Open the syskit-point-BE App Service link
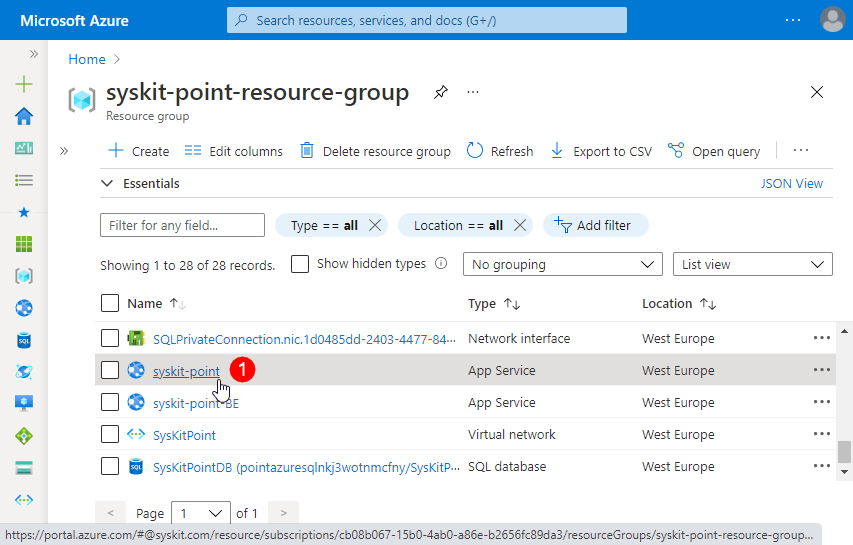Image resolution: width=853 pixels, height=545 pixels. tap(196, 404)
